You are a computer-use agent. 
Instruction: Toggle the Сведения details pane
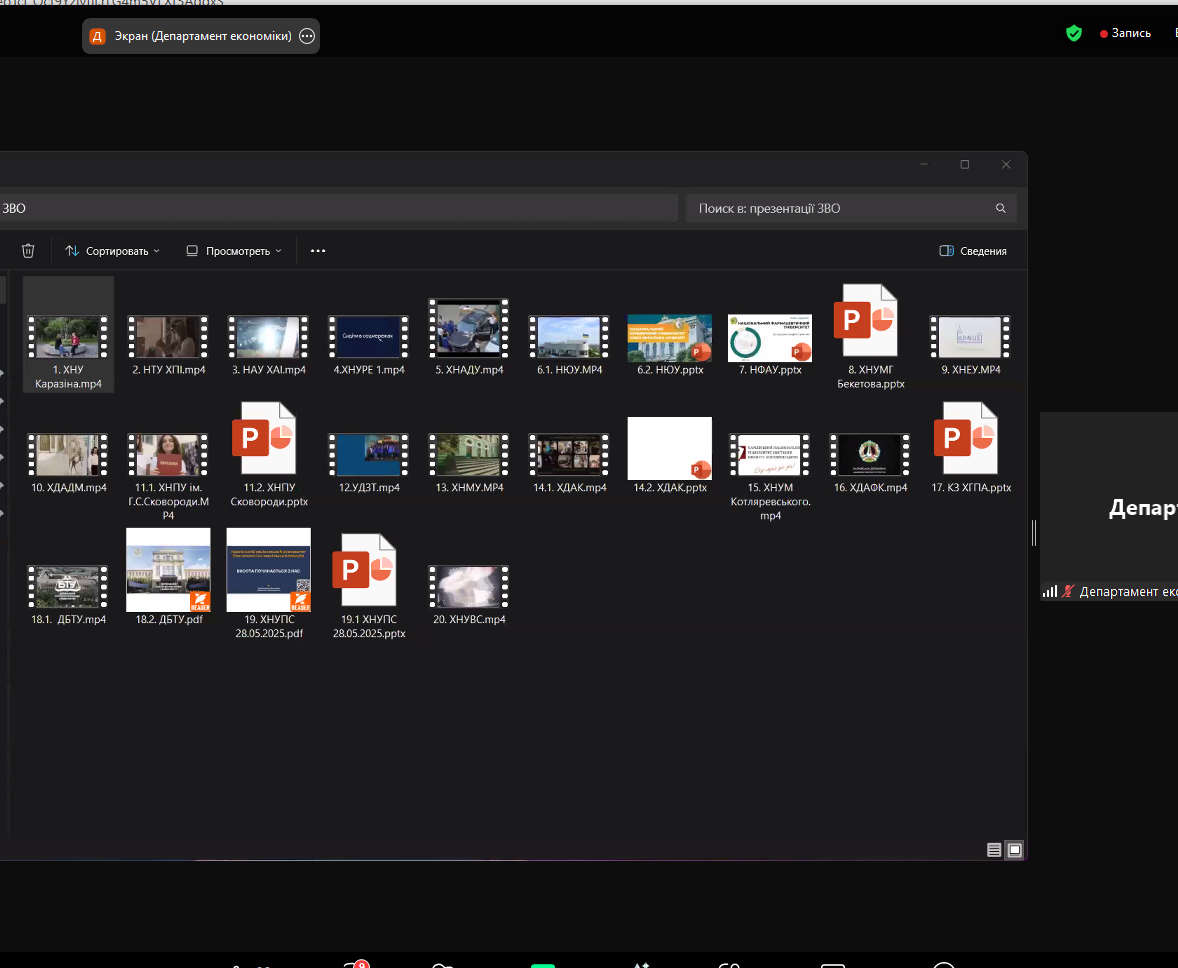(973, 251)
